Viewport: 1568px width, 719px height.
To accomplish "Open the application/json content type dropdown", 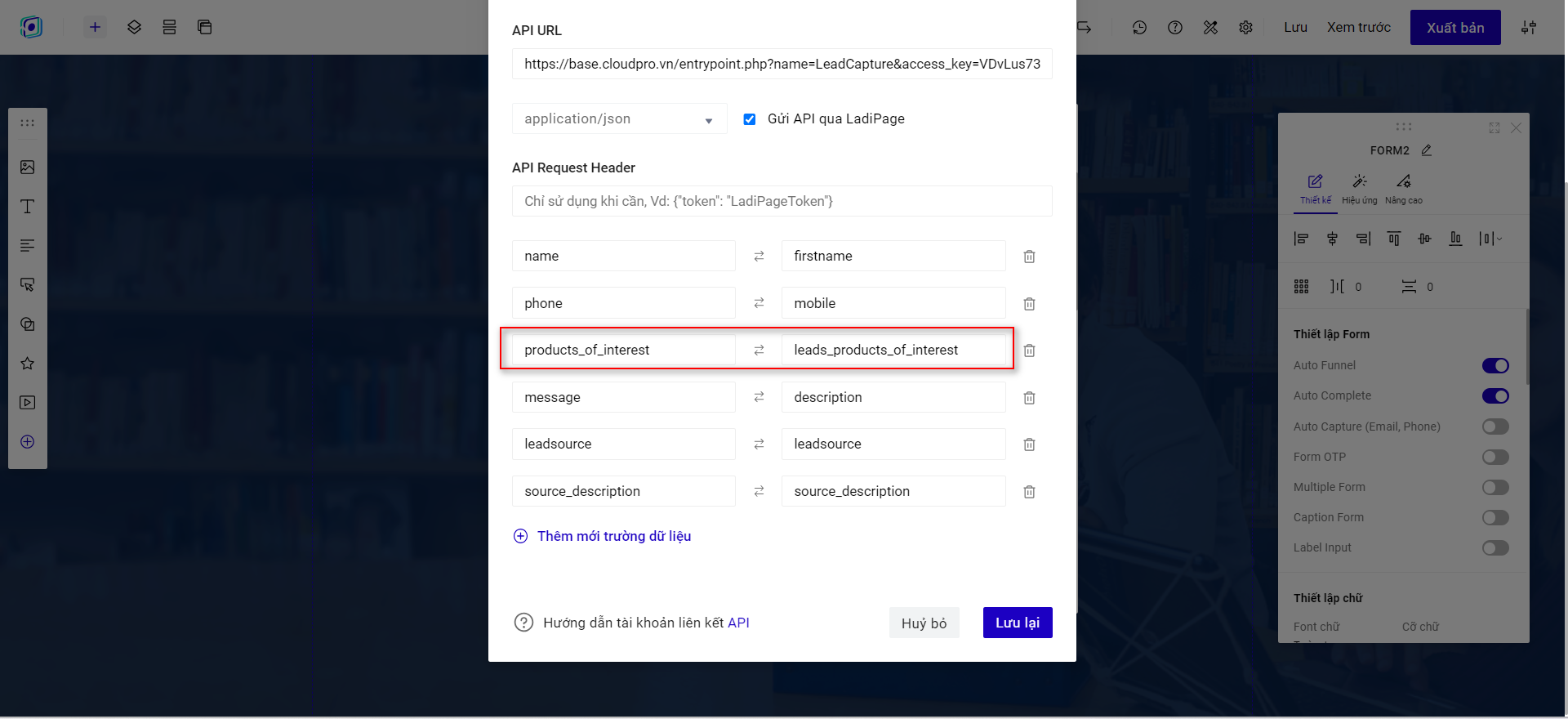I will pyautogui.click(x=619, y=119).
